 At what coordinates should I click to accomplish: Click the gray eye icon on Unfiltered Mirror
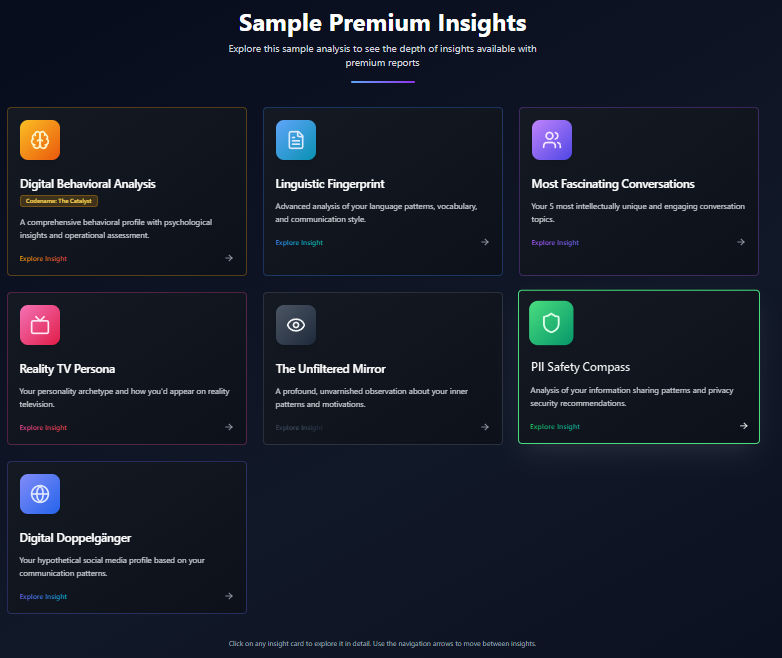[296, 325]
